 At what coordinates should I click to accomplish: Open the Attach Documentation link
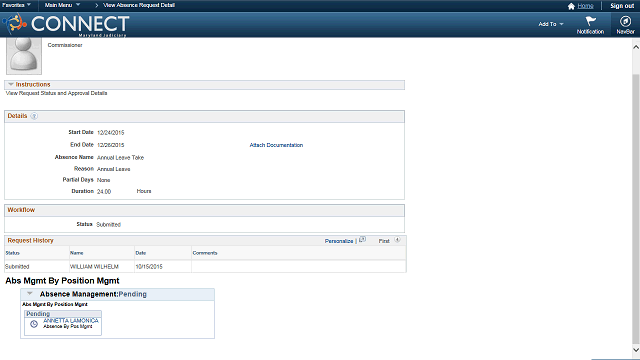[x=276, y=145]
